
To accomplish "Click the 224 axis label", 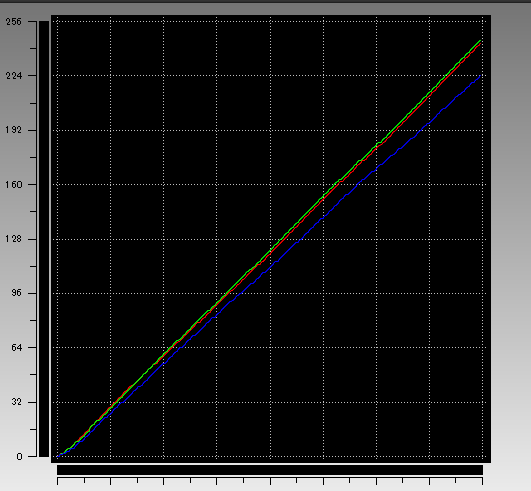I will pyautogui.click(x=14, y=76).
